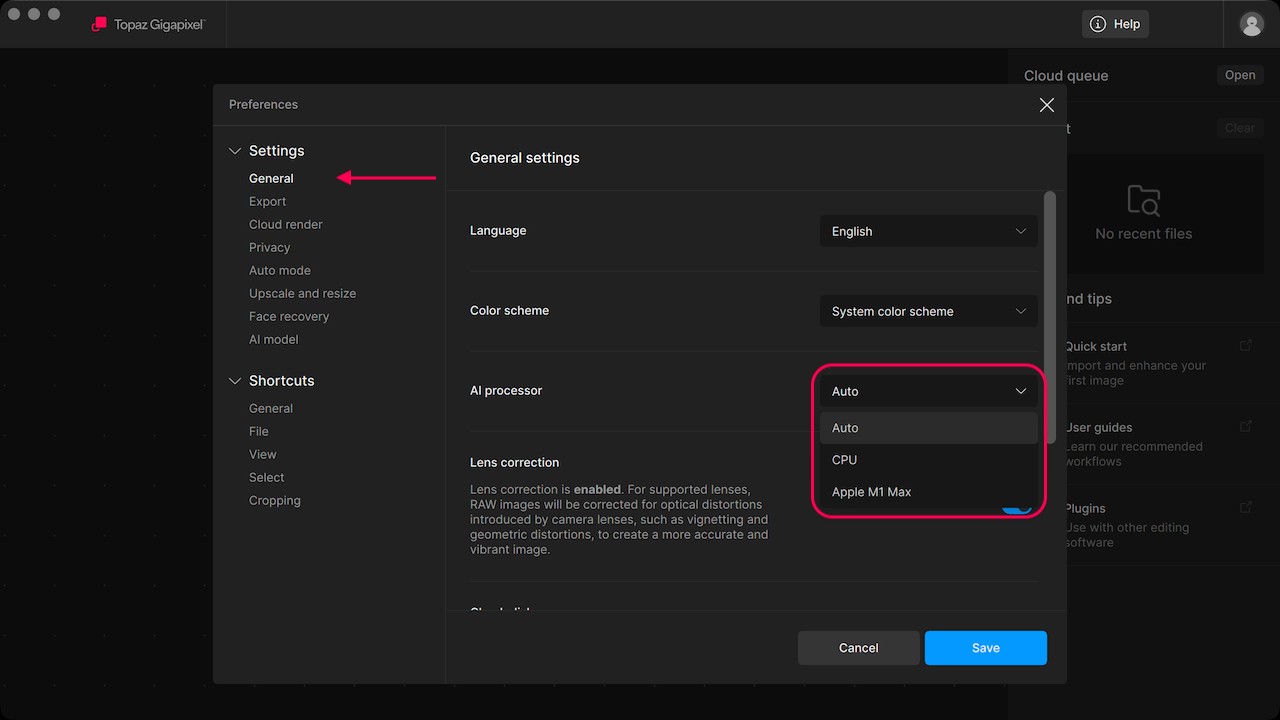Close Preferences with the X icon
This screenshot has width=1280, height=720.
pos(1046,105)
